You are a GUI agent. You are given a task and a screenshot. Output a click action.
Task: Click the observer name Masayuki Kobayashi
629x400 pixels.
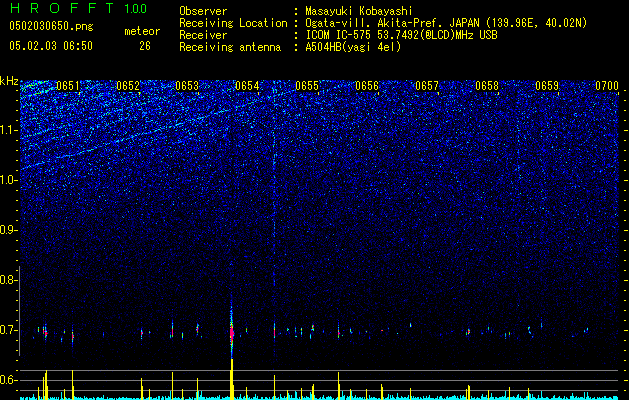[359, 11]
